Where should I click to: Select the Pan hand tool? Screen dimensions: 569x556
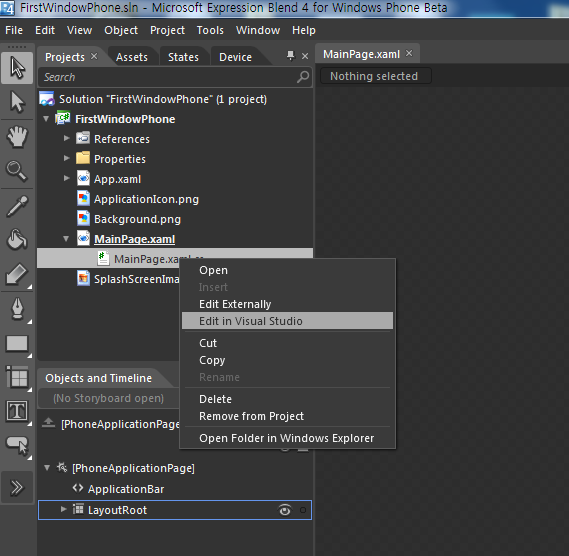[17, 137]
